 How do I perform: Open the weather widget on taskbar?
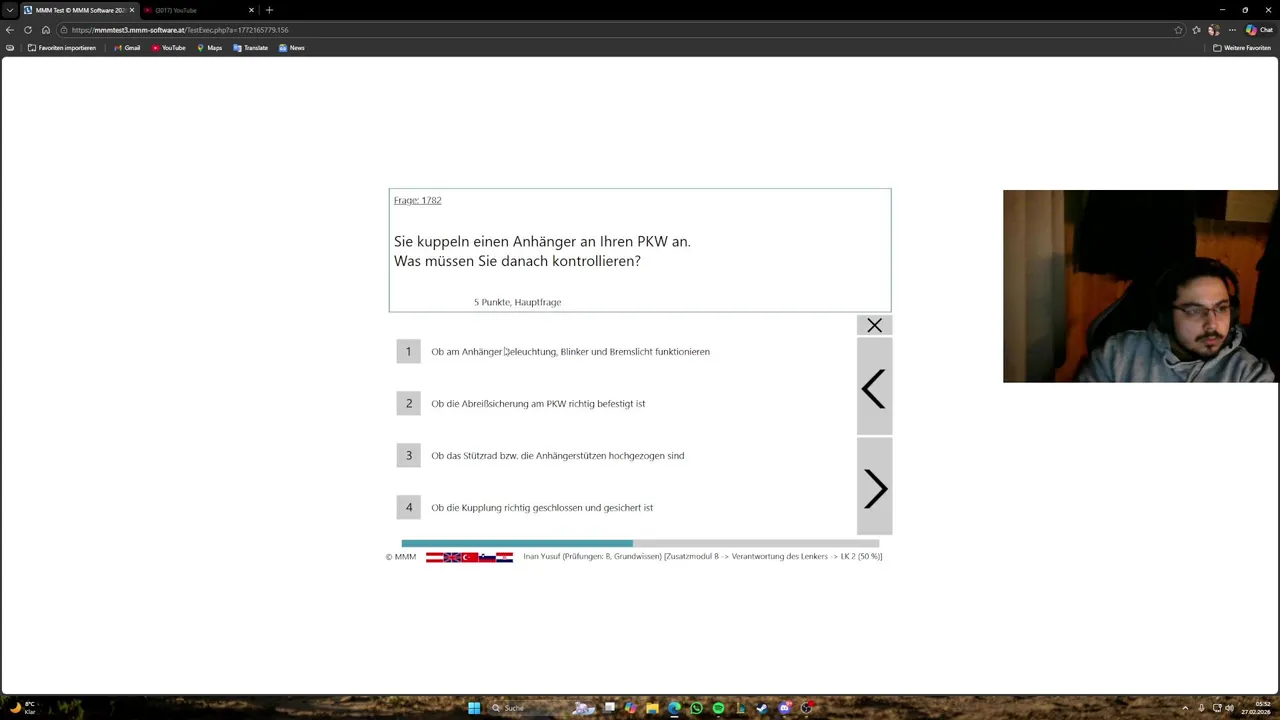point(22,708)
